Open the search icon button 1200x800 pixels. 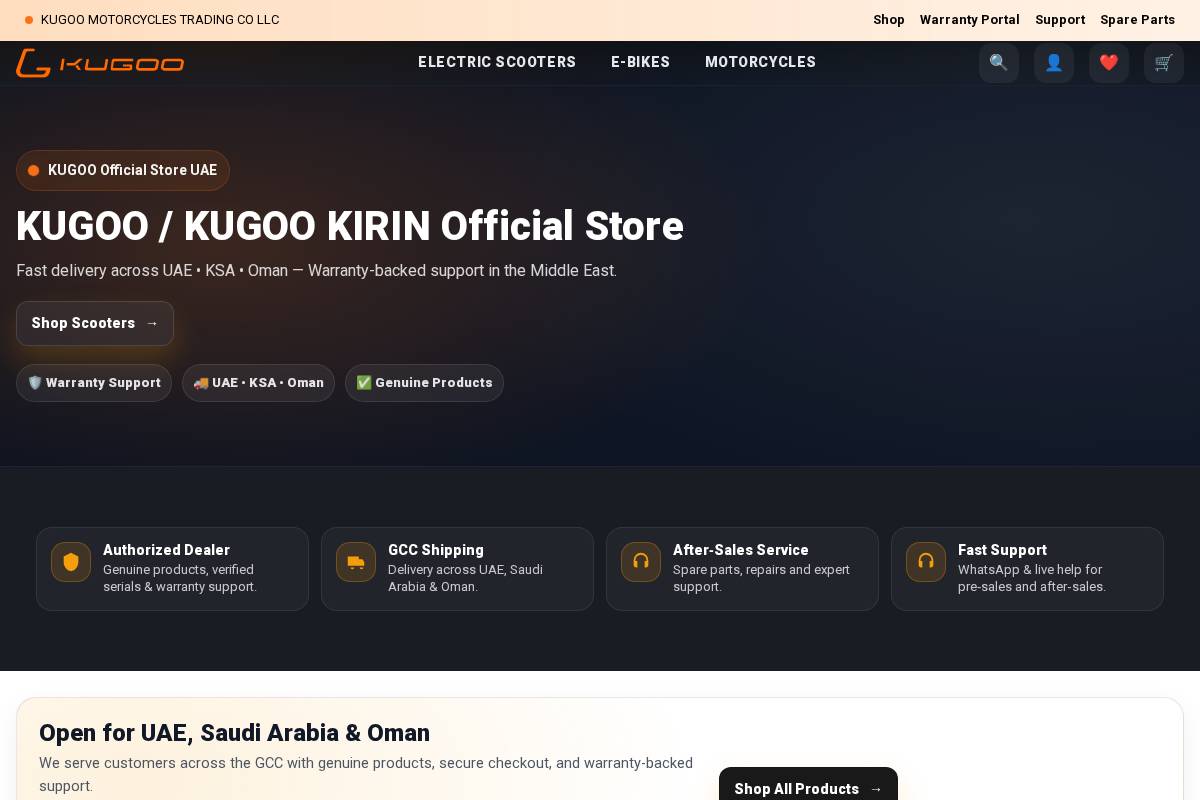click(x=999, y=63)
